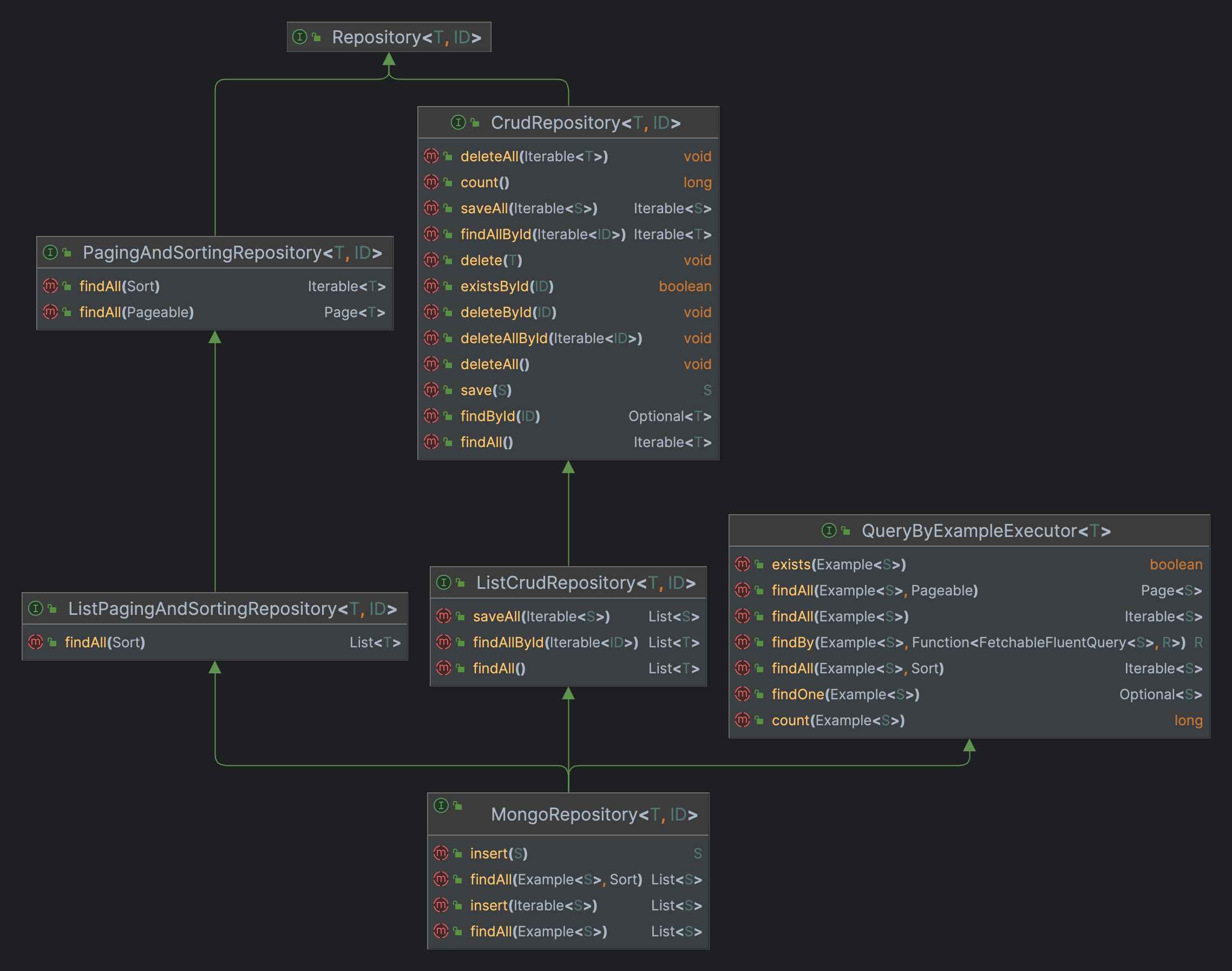Click findAllById(Iterable<ID>) in CrudRepository

(543, 234)
